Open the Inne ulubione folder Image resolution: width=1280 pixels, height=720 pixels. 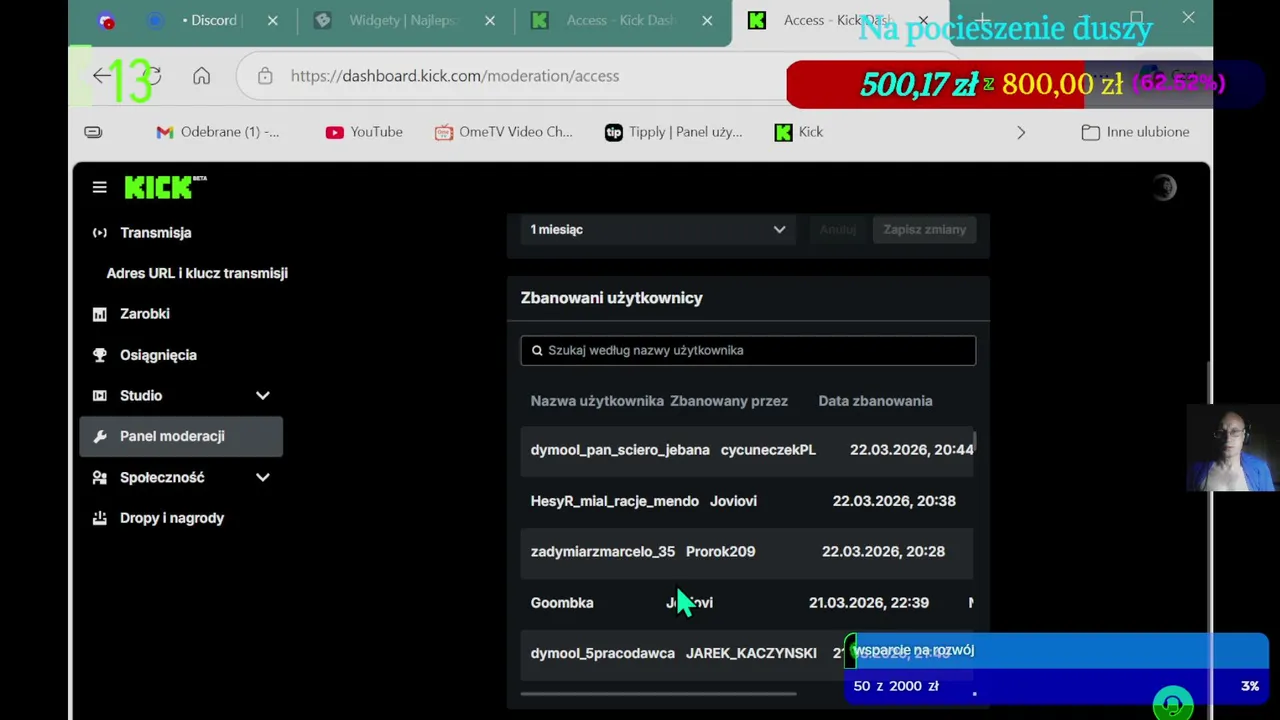click(x=1135, y=132)
